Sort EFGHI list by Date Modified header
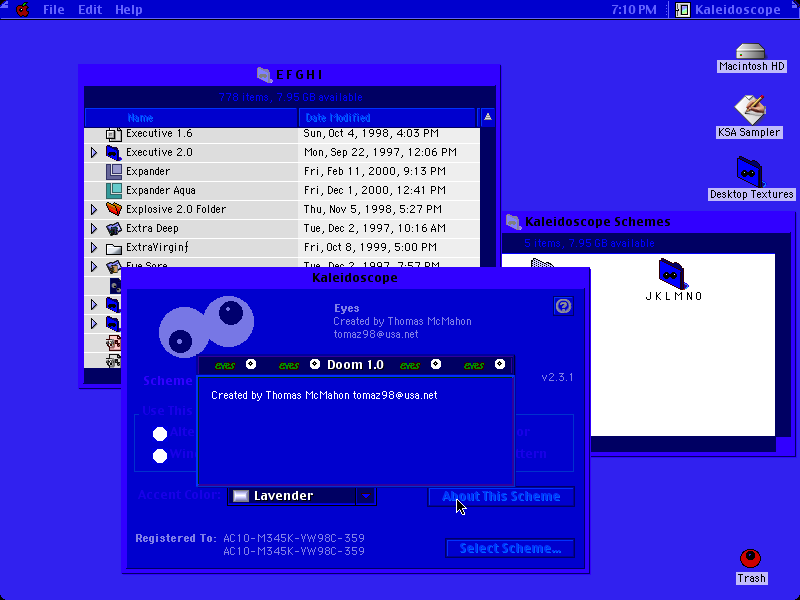Image resolution: width=800 pixels, height=600 pixels. point(387,118)
